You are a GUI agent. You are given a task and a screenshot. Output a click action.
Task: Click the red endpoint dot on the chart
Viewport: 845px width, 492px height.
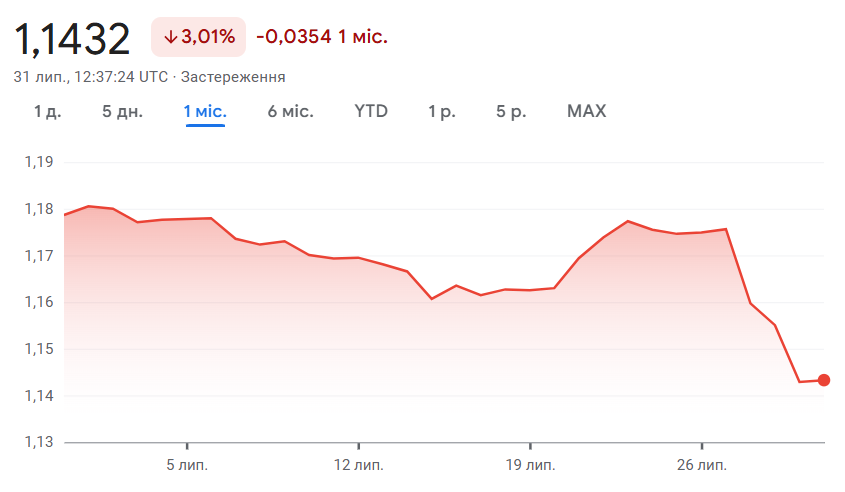(824, 380)
